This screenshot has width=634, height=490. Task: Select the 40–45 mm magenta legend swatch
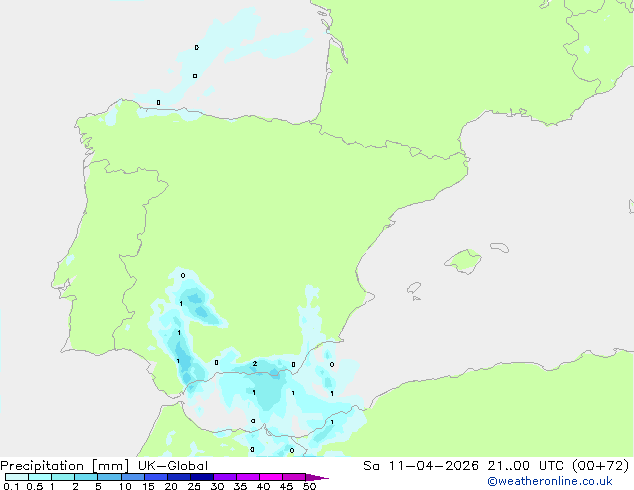tap(271, 477)
